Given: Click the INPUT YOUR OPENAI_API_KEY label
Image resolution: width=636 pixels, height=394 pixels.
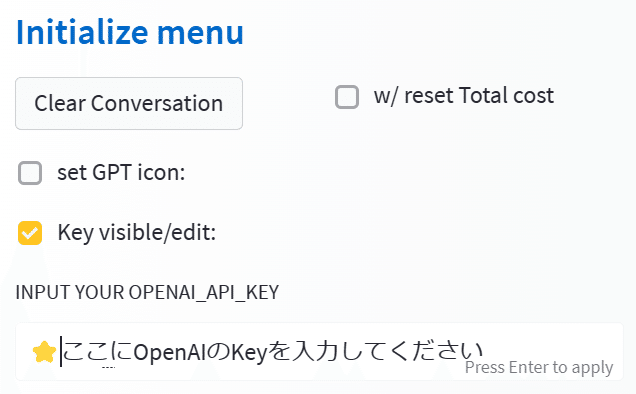Looking at the screenshot, I should (147, 293).
